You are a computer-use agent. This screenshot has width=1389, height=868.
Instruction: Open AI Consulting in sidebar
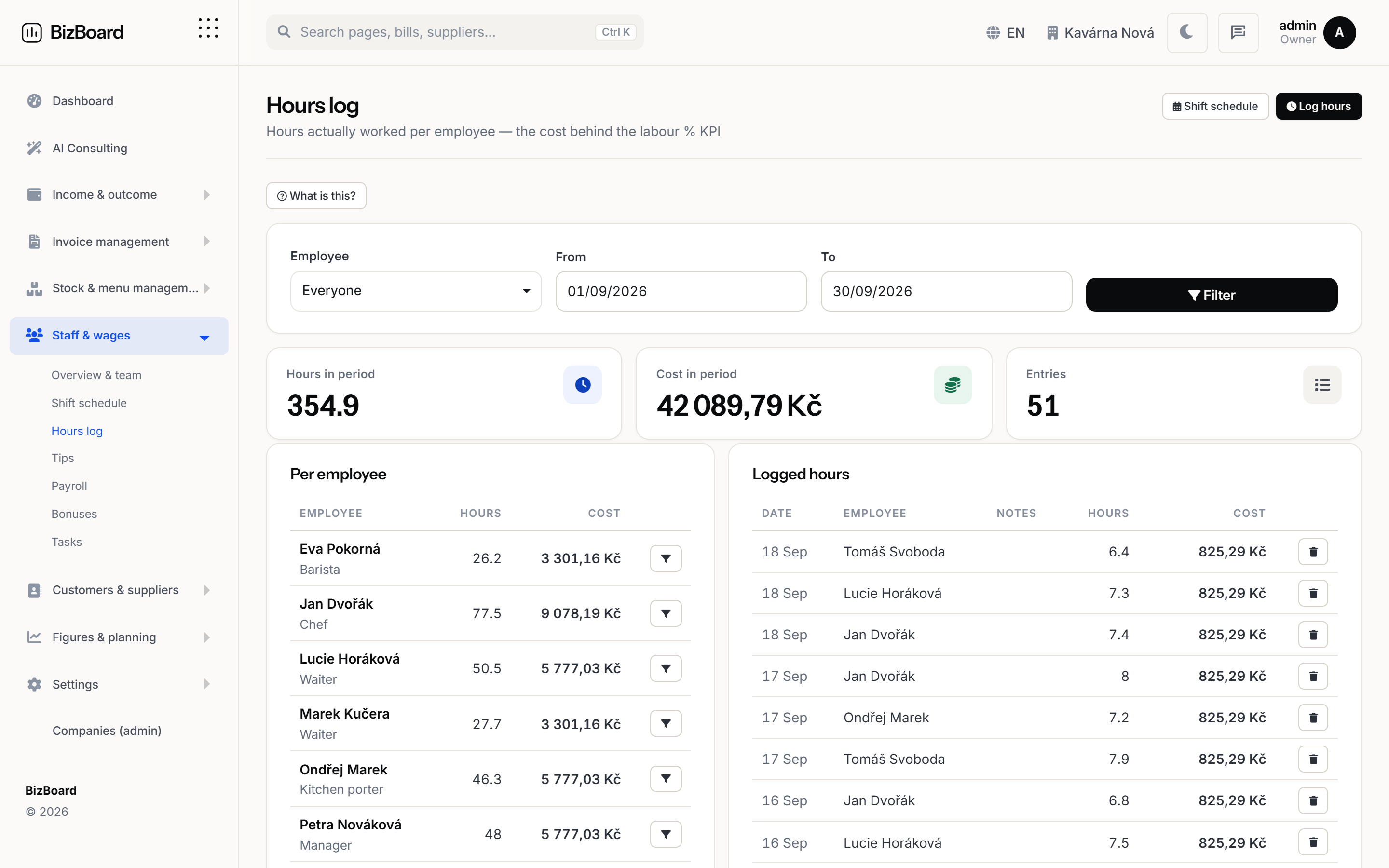pos(119,148)
